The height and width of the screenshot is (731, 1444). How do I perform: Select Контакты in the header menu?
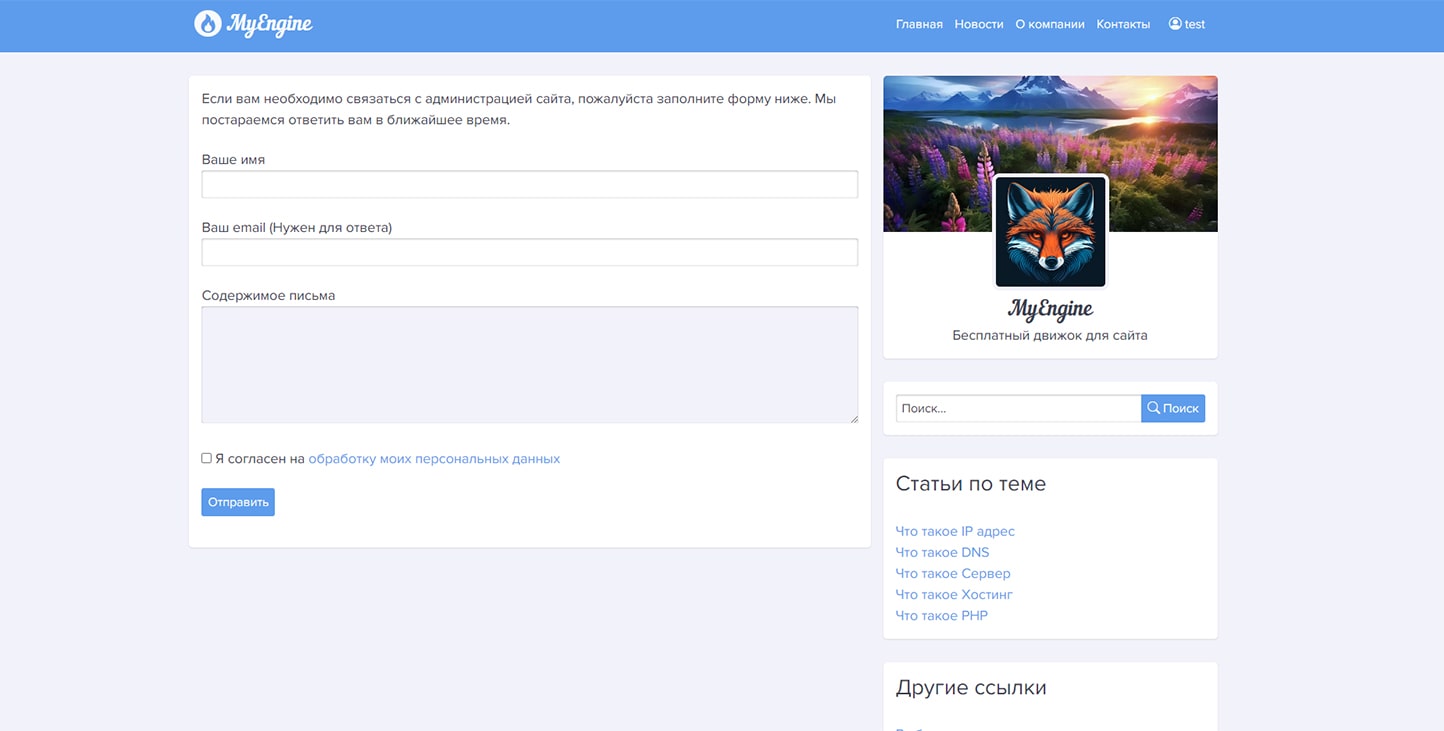point(1123,24)
